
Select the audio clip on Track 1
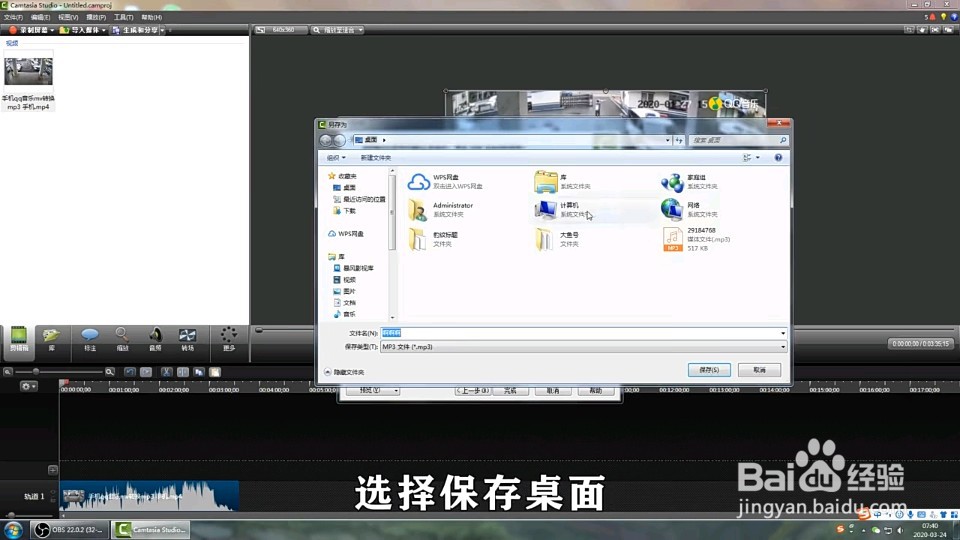(149, 496)
